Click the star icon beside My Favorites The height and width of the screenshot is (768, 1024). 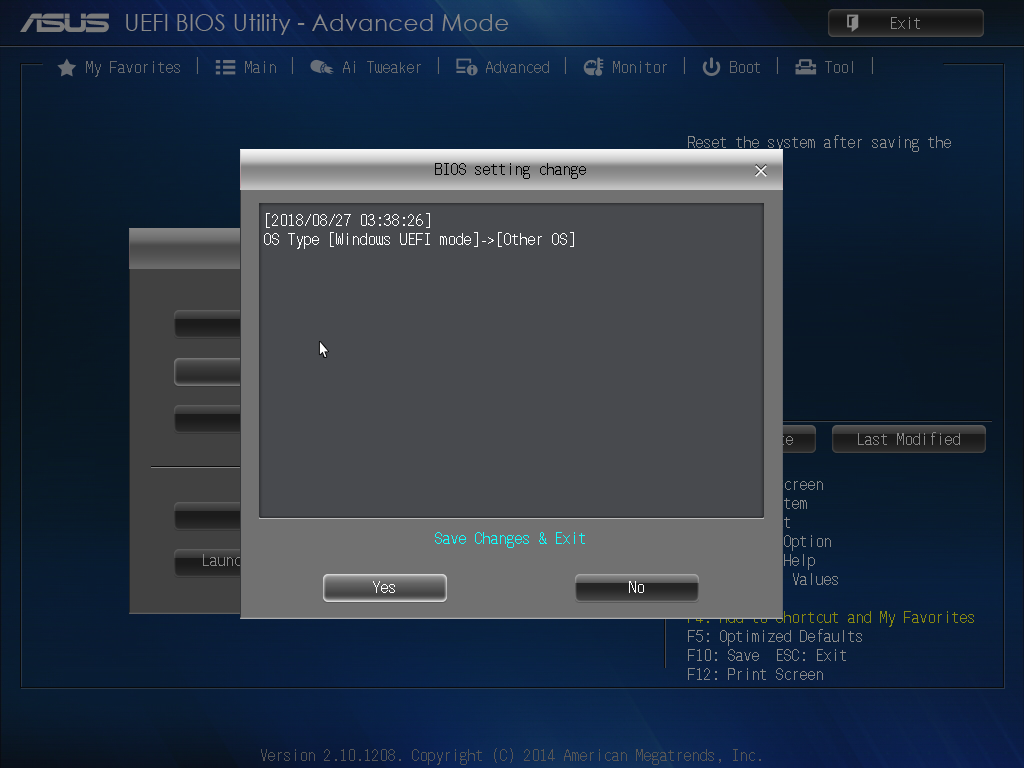pyautogui.click(x=67, y=67)
